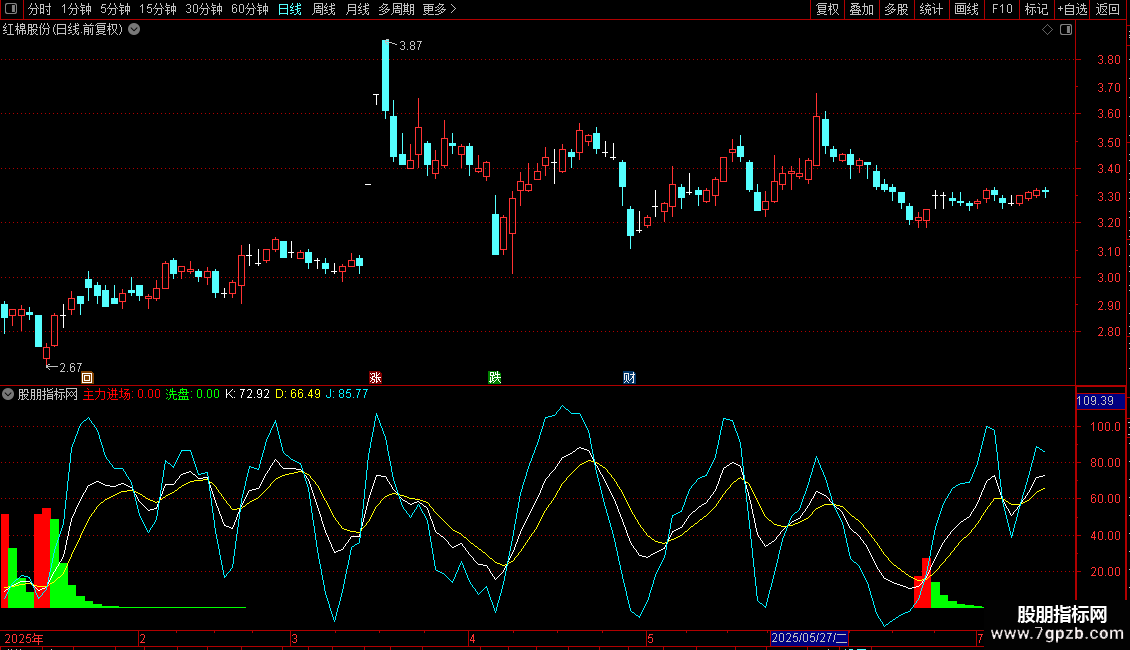
Task: Click the 返回 back button
Action: pos(1108,9)
